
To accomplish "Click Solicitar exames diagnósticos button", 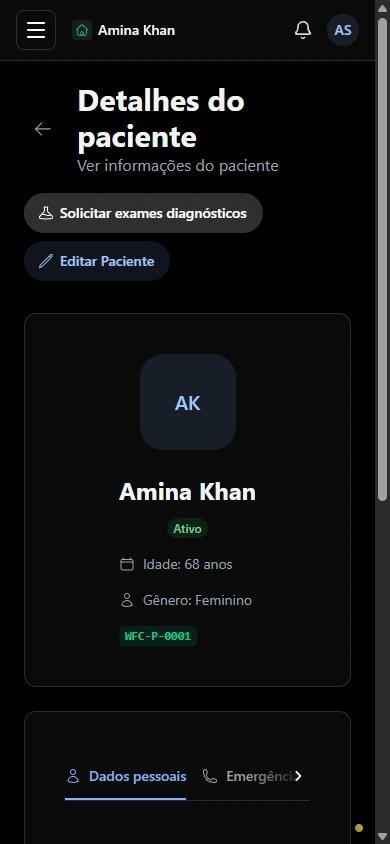I will click(144, 213).
